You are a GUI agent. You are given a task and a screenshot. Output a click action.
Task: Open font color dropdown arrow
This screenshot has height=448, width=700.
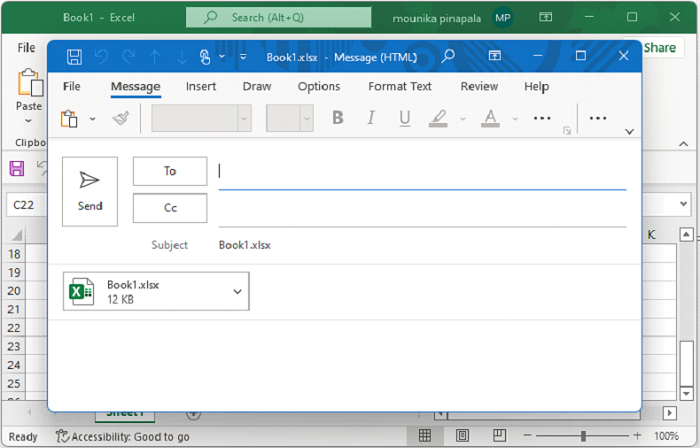tap(515, 119)
